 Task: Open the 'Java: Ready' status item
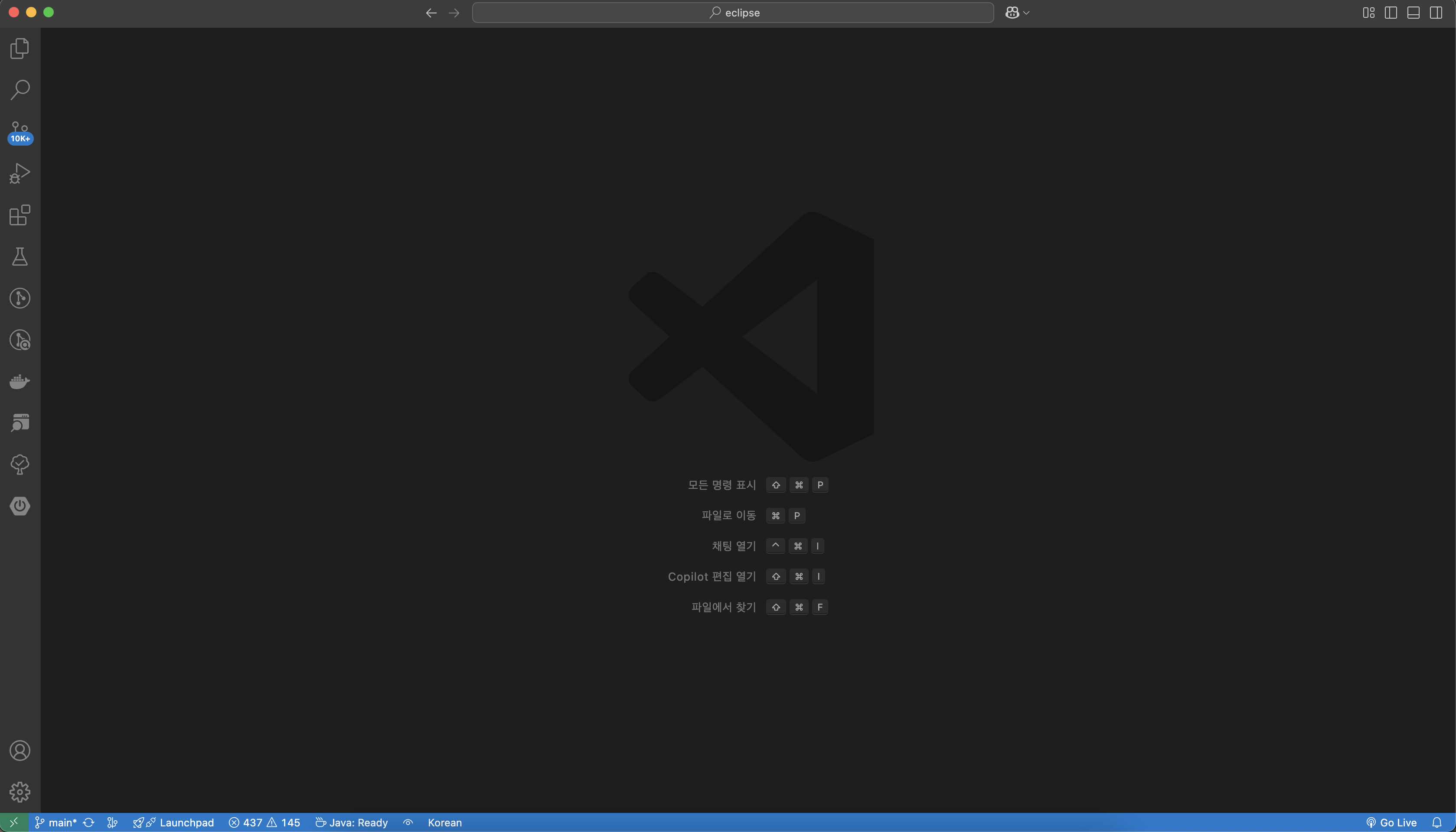pos(352,822)
